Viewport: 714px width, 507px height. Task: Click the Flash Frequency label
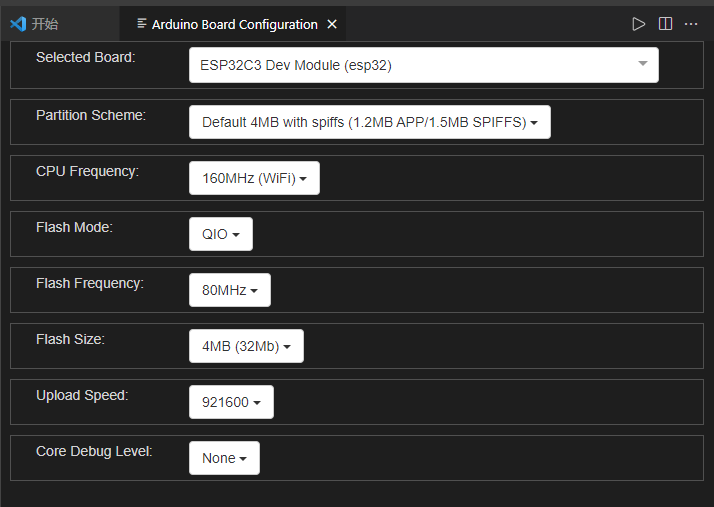point(90,283)
